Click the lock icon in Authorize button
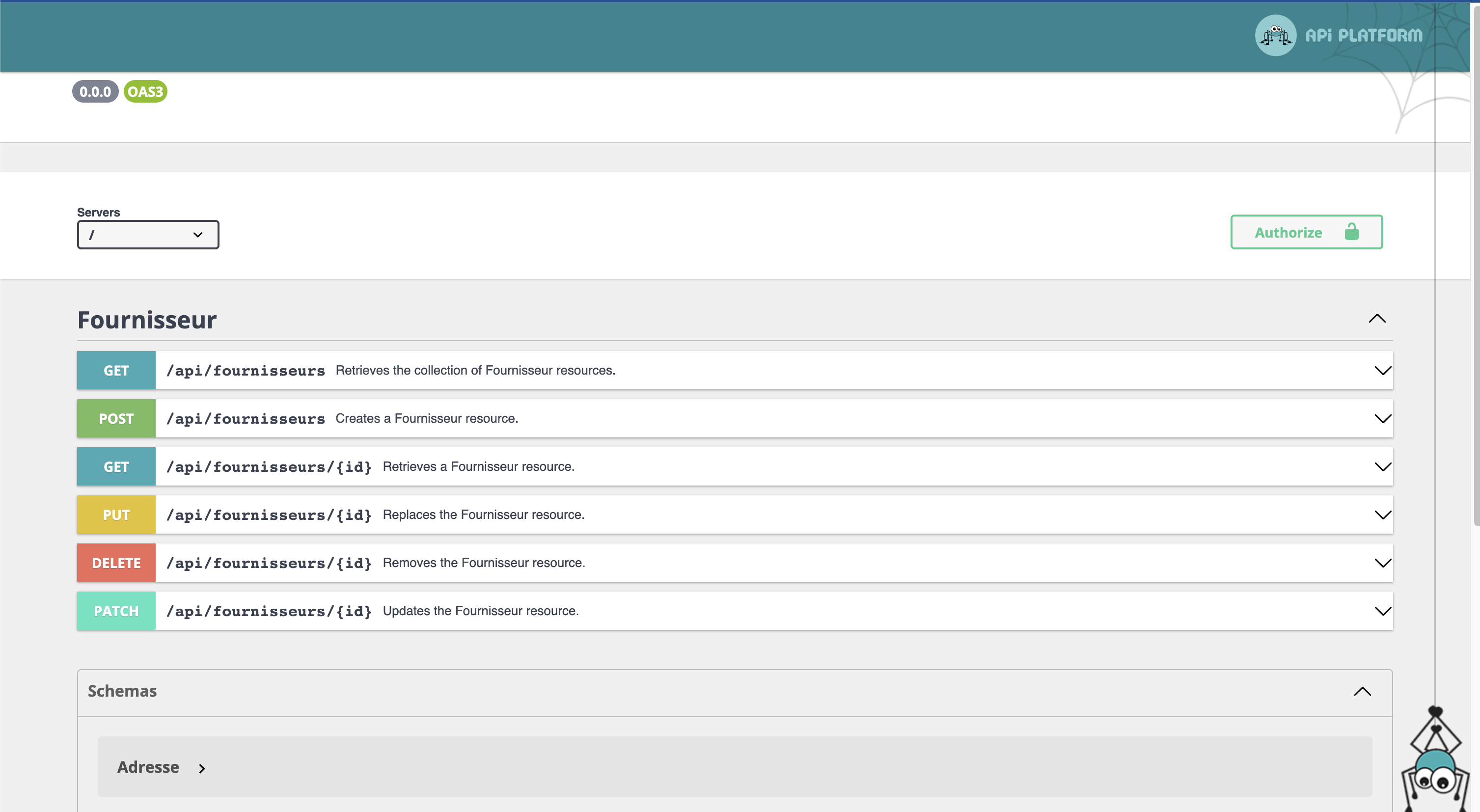This screenshot has height=812, width=1480. pyautogui.click(x=1351, y=232)
